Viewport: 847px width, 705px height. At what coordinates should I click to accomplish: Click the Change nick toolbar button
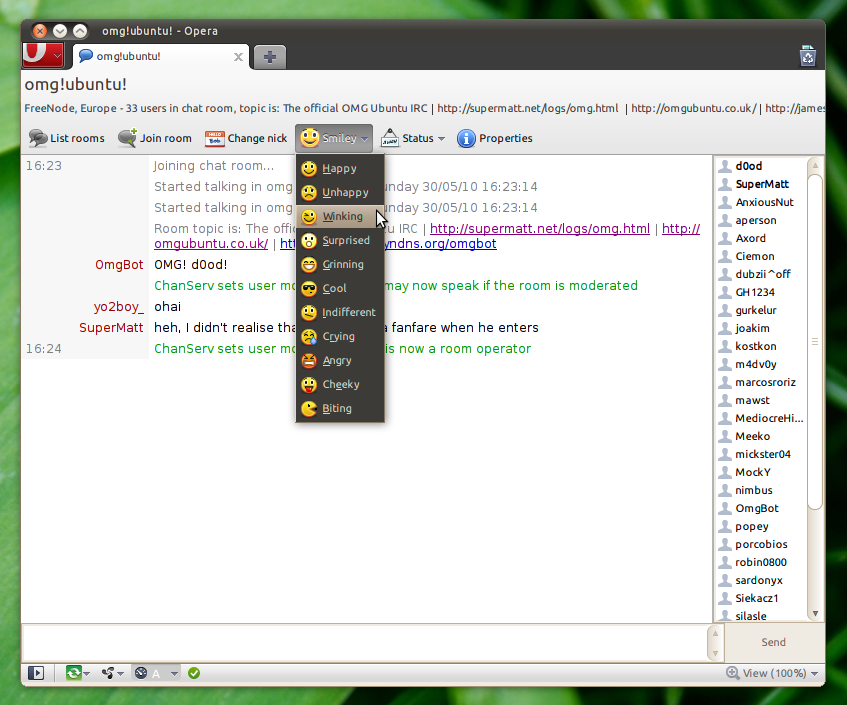(x=246, y=138)
